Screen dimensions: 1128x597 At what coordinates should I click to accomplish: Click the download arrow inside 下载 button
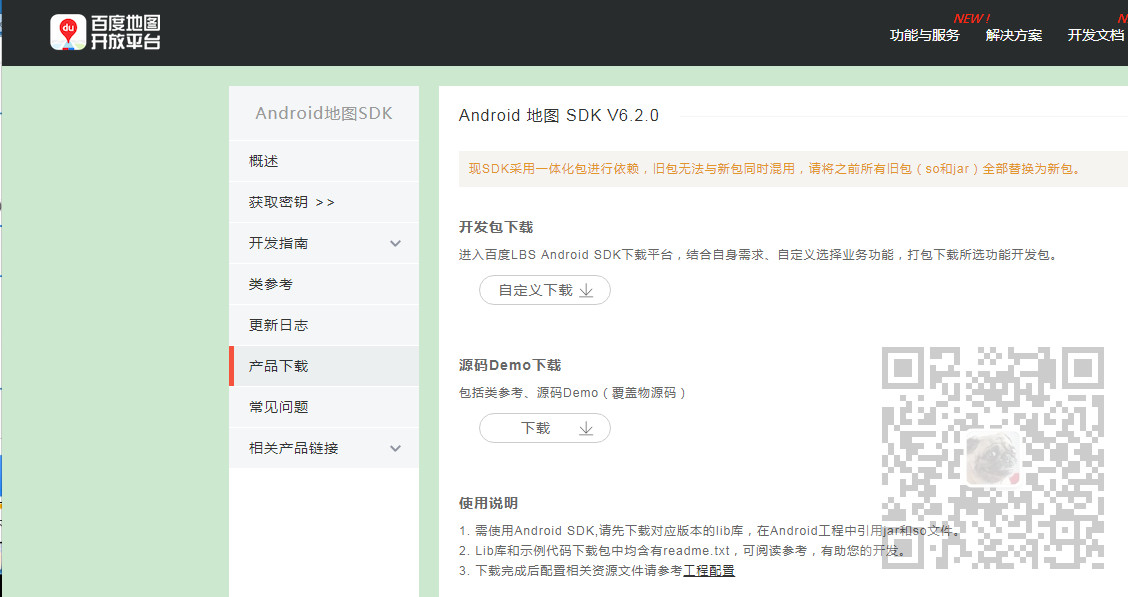585,427
